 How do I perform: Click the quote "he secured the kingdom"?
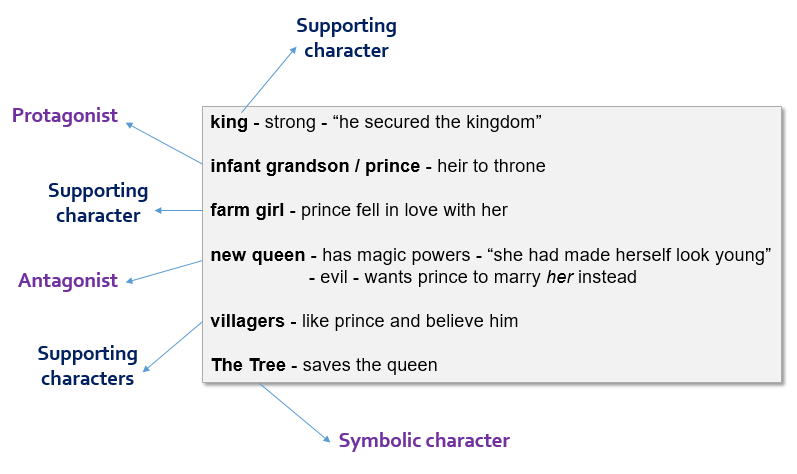point(438,122)
